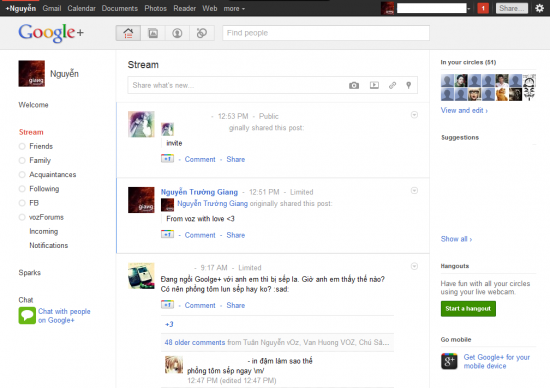Open Calendar from the top bar
Viewport: 550px width, 388px height.
tap(81, 8)
